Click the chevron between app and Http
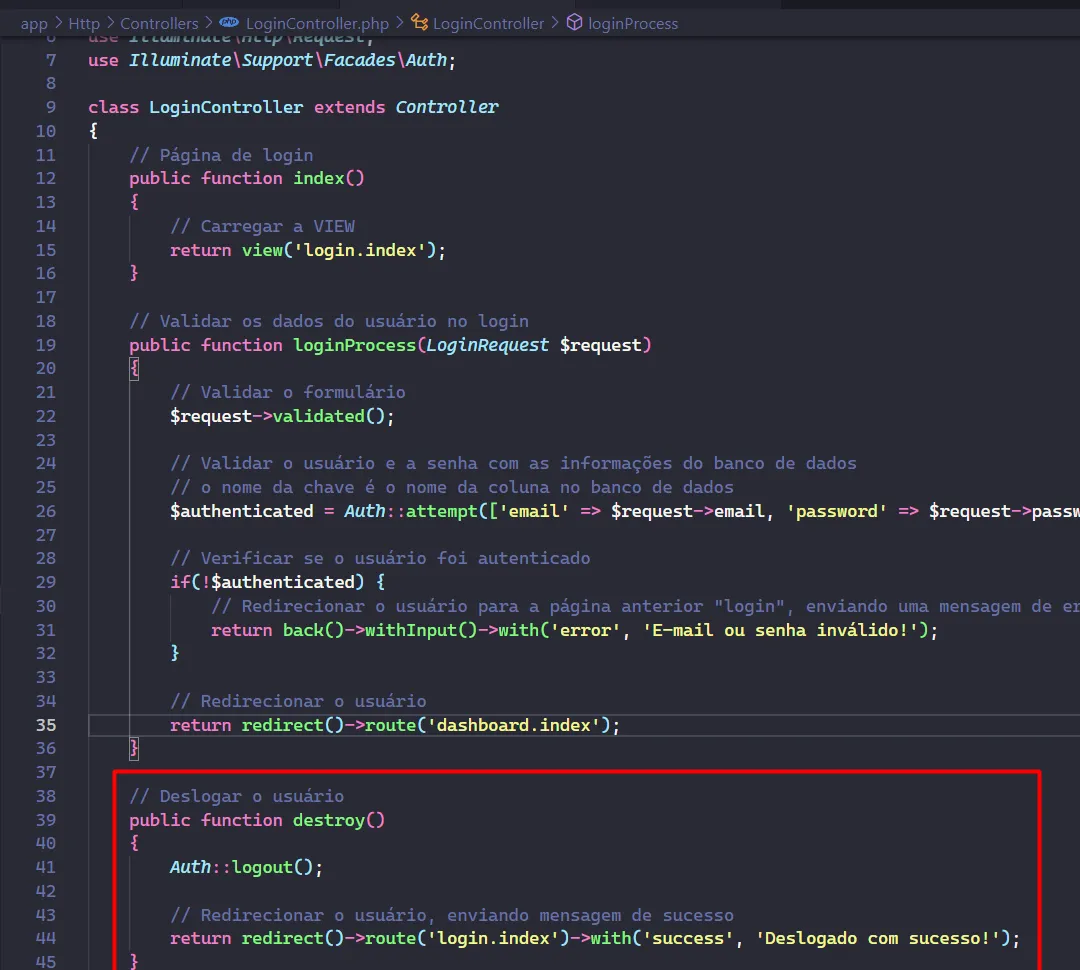Screen dimensions: 1080x970 pyautogui.click(x=58, y=22)
